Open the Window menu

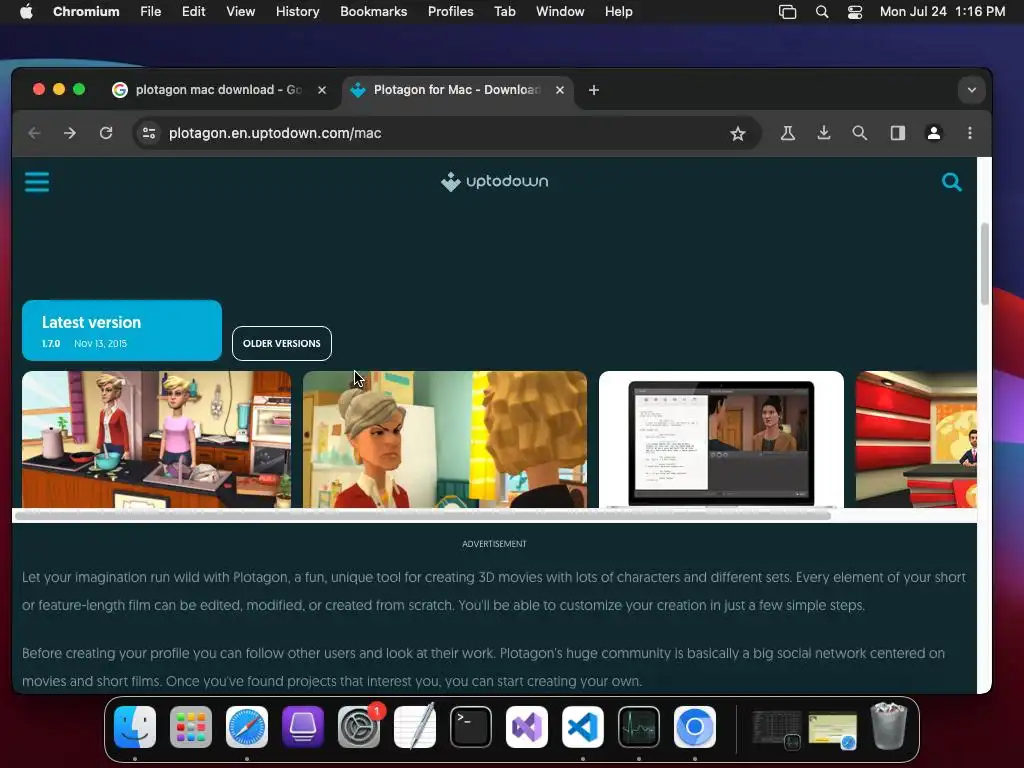coord(560,12)
